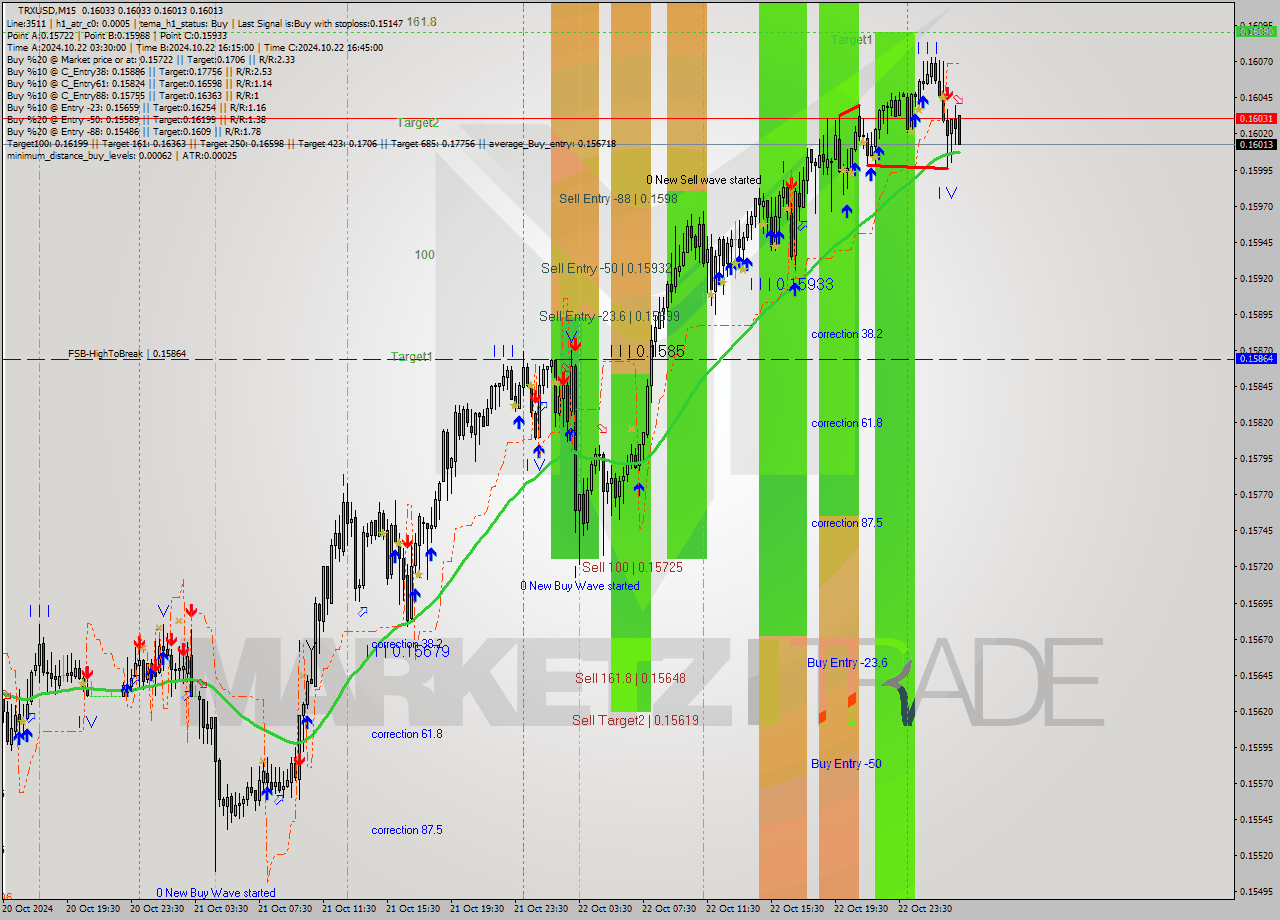Click the '21 Oct 07:30' time label
The width and height of the screenshot is (1280, 920).
click(x=286, y=909)
